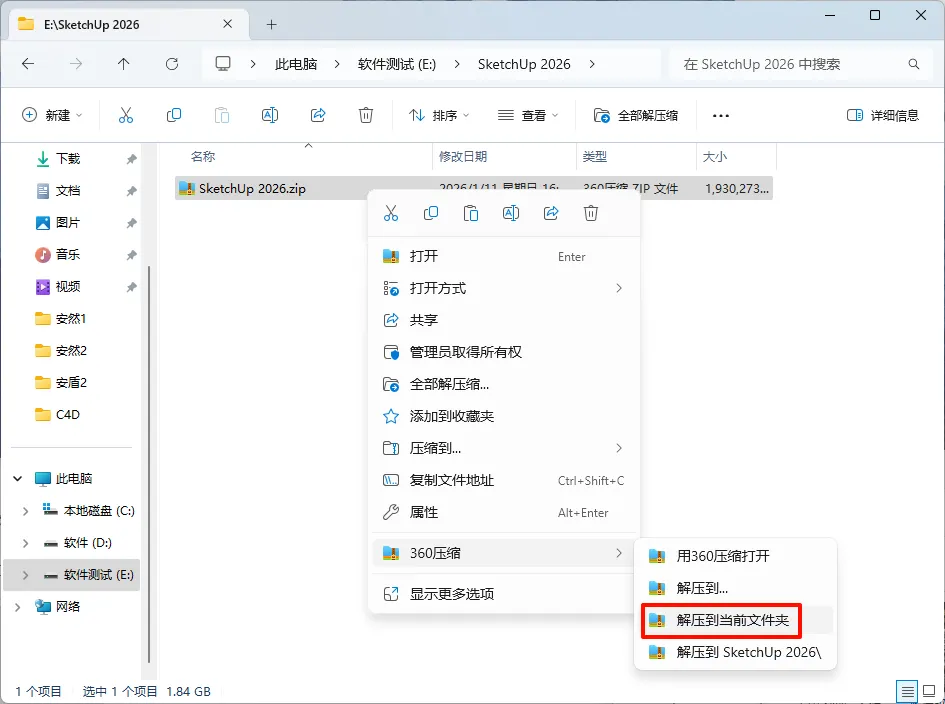
Task: Open the 新建 dropdown
Action: coord(52,115)
